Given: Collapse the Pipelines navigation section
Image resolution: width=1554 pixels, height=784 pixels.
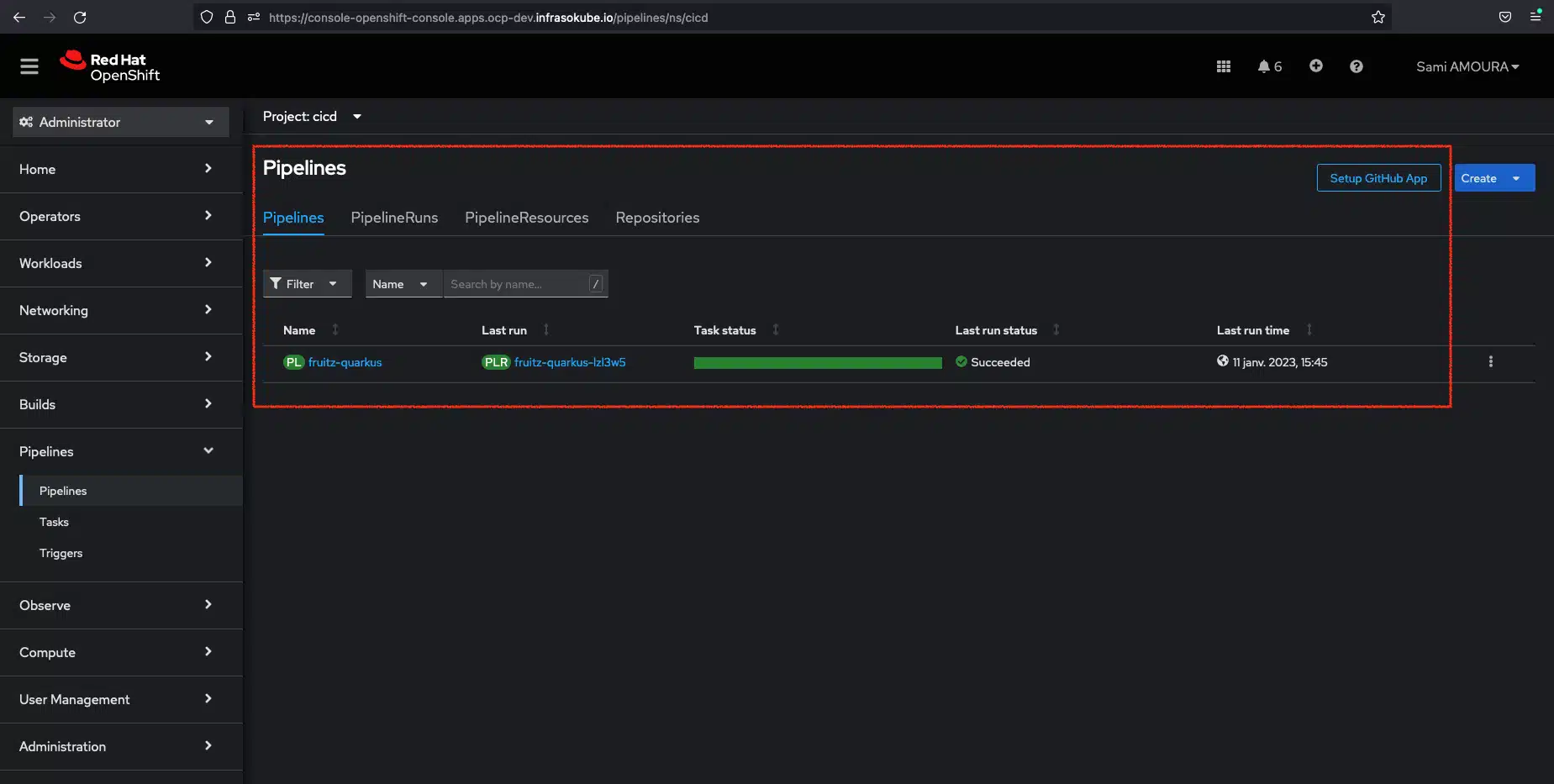Looking at the screenshot, I should (121, 451).
